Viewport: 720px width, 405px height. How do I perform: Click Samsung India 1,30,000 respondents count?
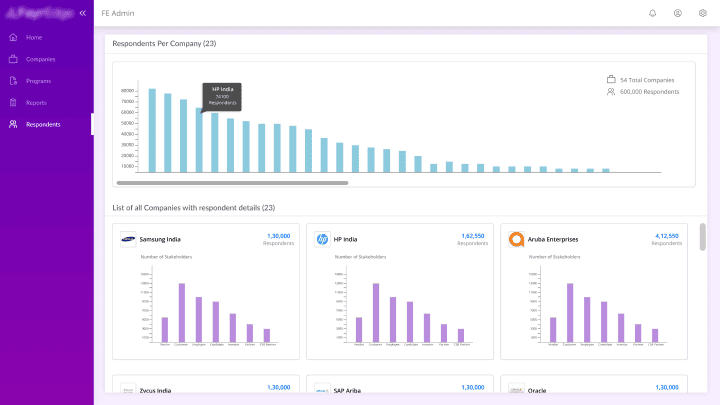[278, 236]
